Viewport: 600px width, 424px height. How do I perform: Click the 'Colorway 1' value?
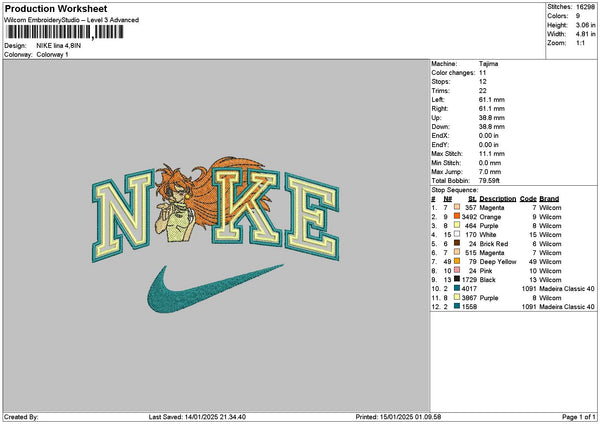click(52, 55)
